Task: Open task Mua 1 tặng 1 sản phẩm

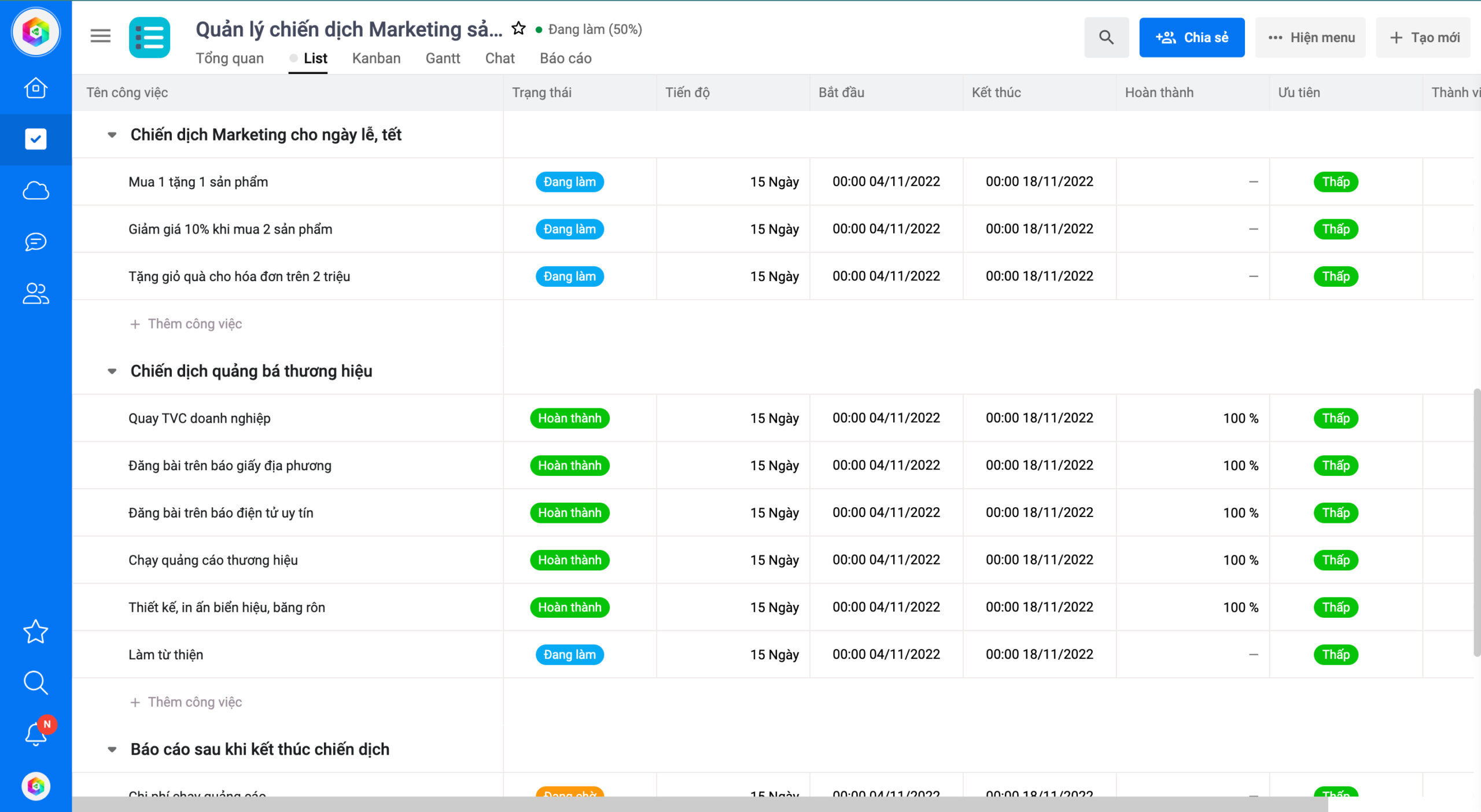Action: pyautogui.click(x=198, y=182)
